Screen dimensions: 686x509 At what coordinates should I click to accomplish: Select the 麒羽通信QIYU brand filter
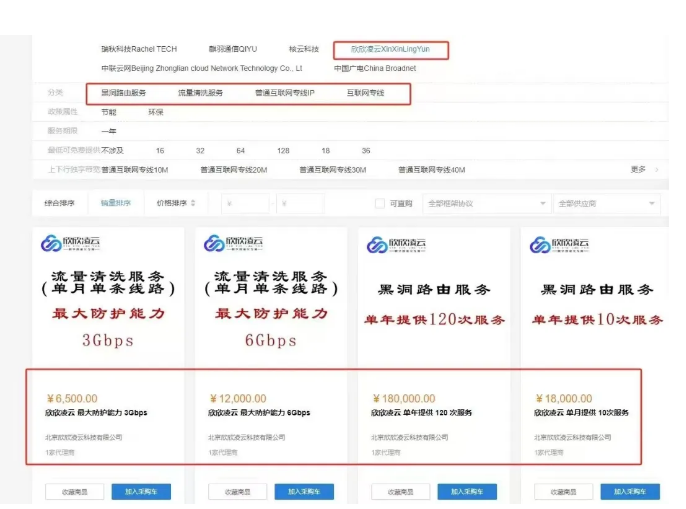click(233, 49)
